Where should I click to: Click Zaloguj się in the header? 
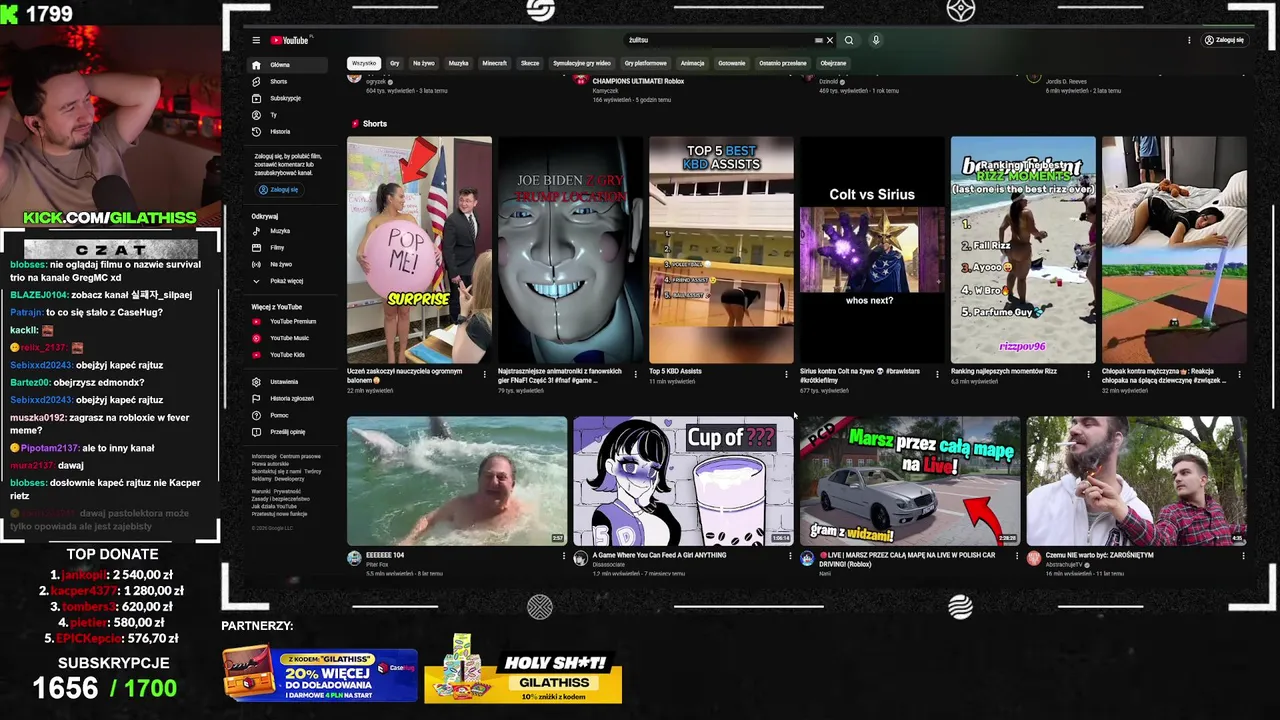(1224, 40)
